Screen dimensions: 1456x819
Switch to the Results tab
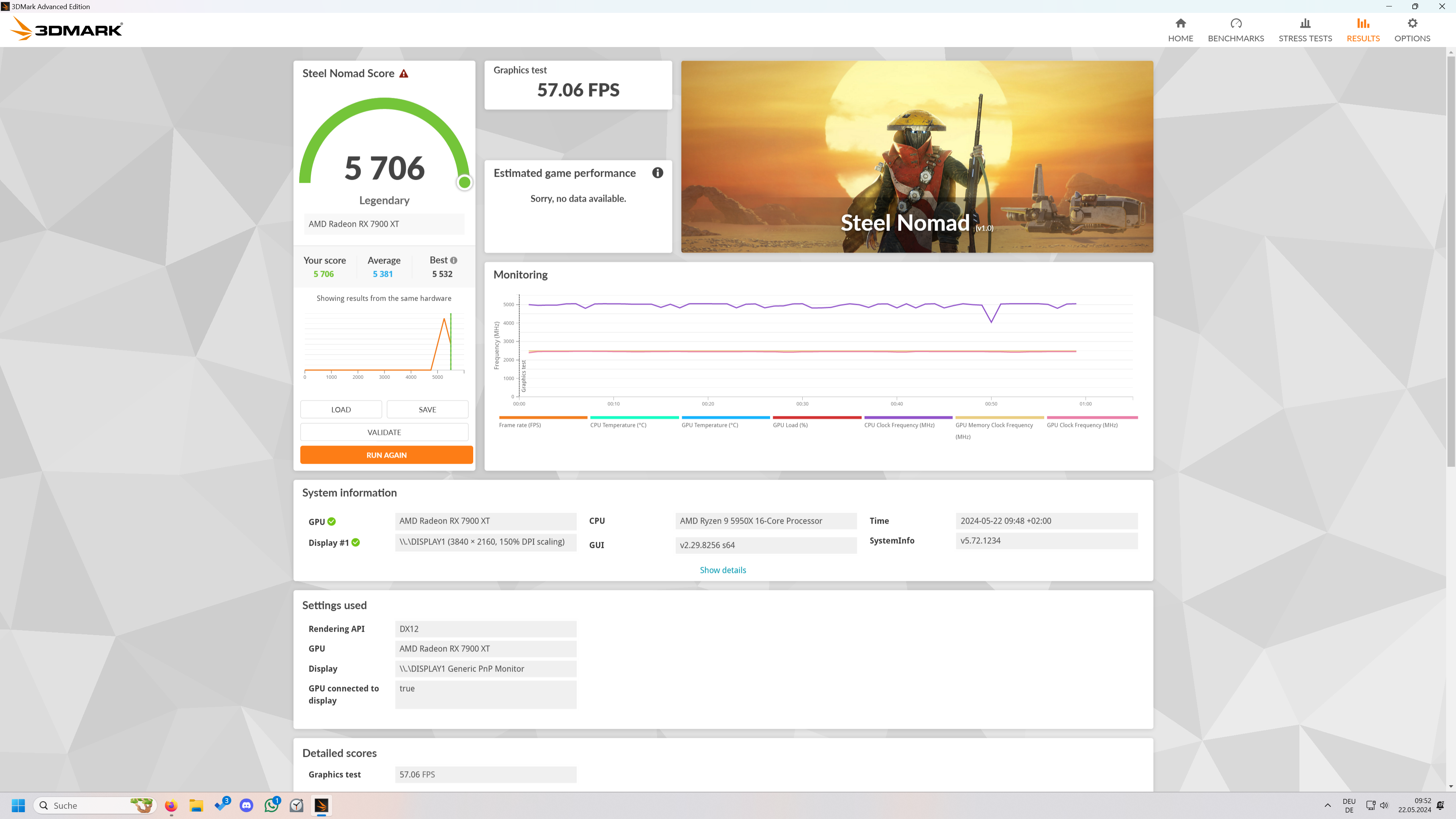[x=1363, y=30]
